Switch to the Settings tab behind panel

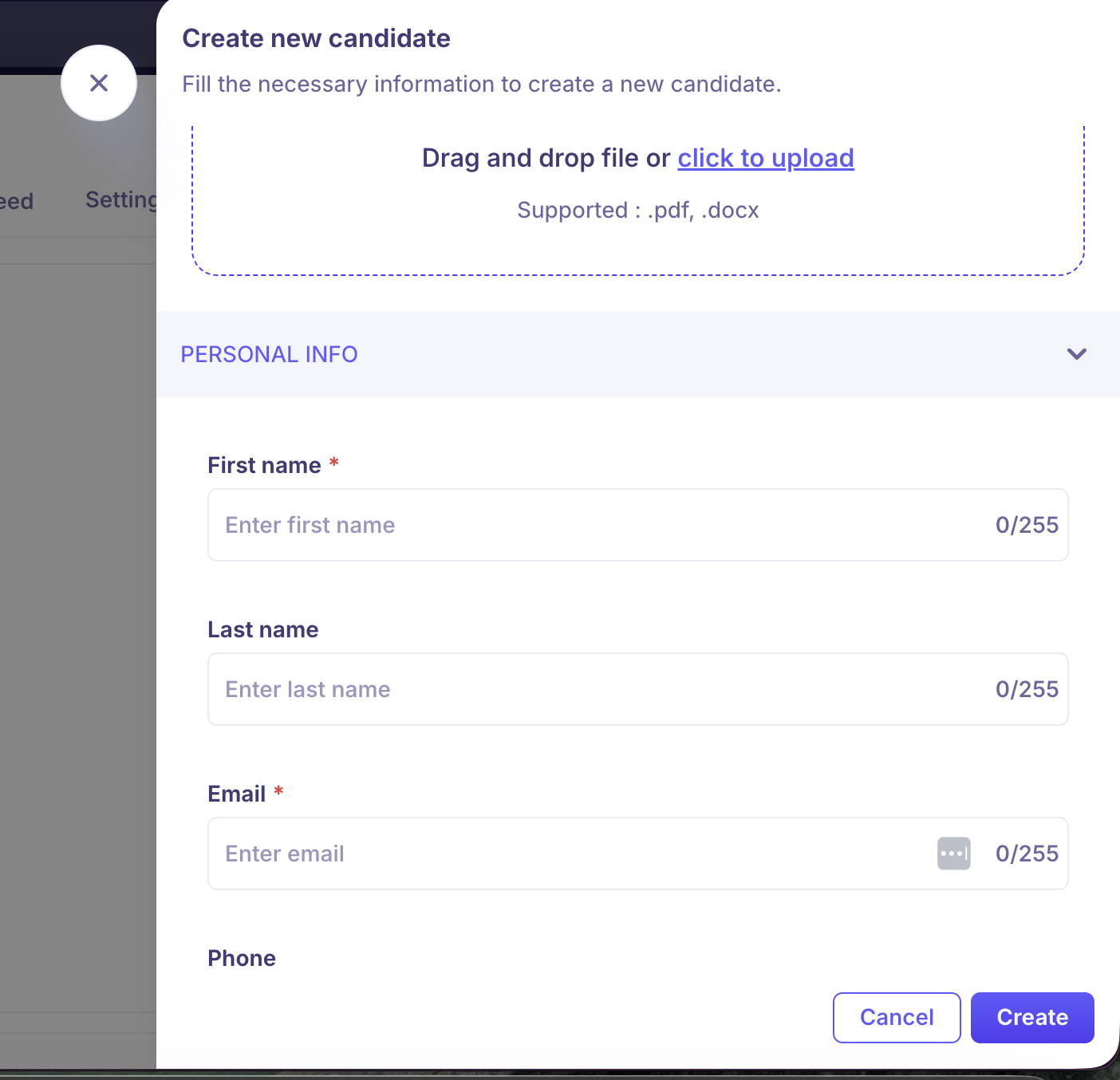coord(121,199)
